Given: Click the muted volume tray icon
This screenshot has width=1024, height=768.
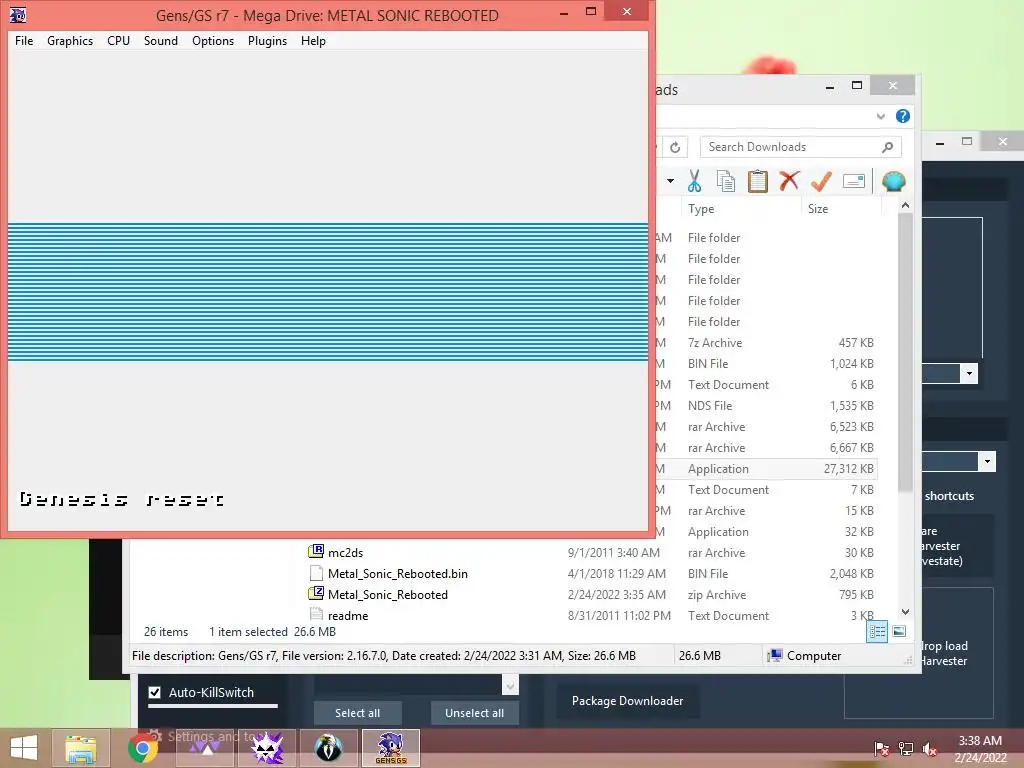Looking at the screenshot, I should [x=930, y=748].
